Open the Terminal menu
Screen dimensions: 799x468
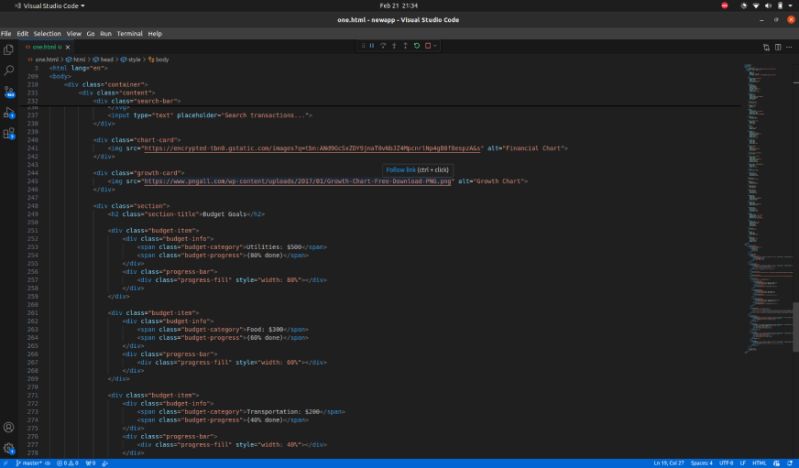(129, 34)
